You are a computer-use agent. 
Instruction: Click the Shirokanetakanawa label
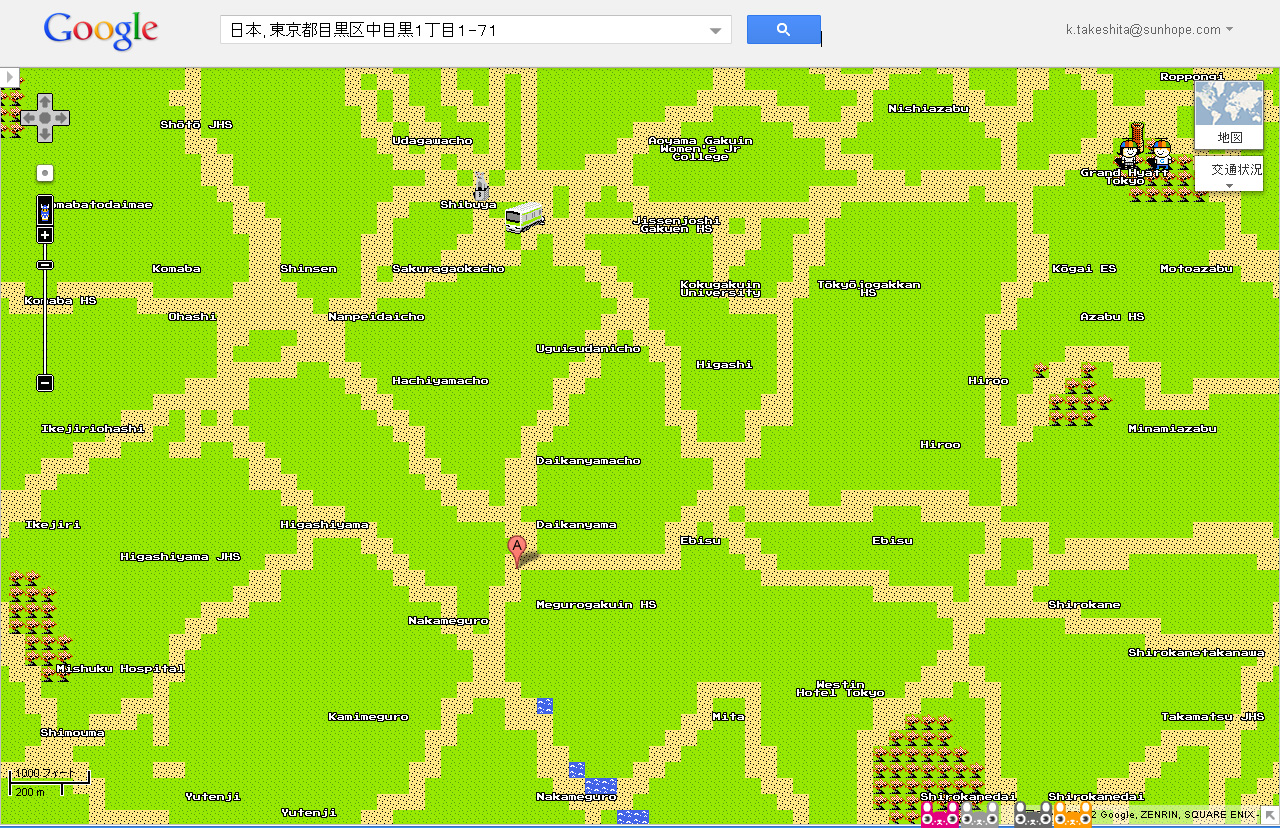point(1196,653)
